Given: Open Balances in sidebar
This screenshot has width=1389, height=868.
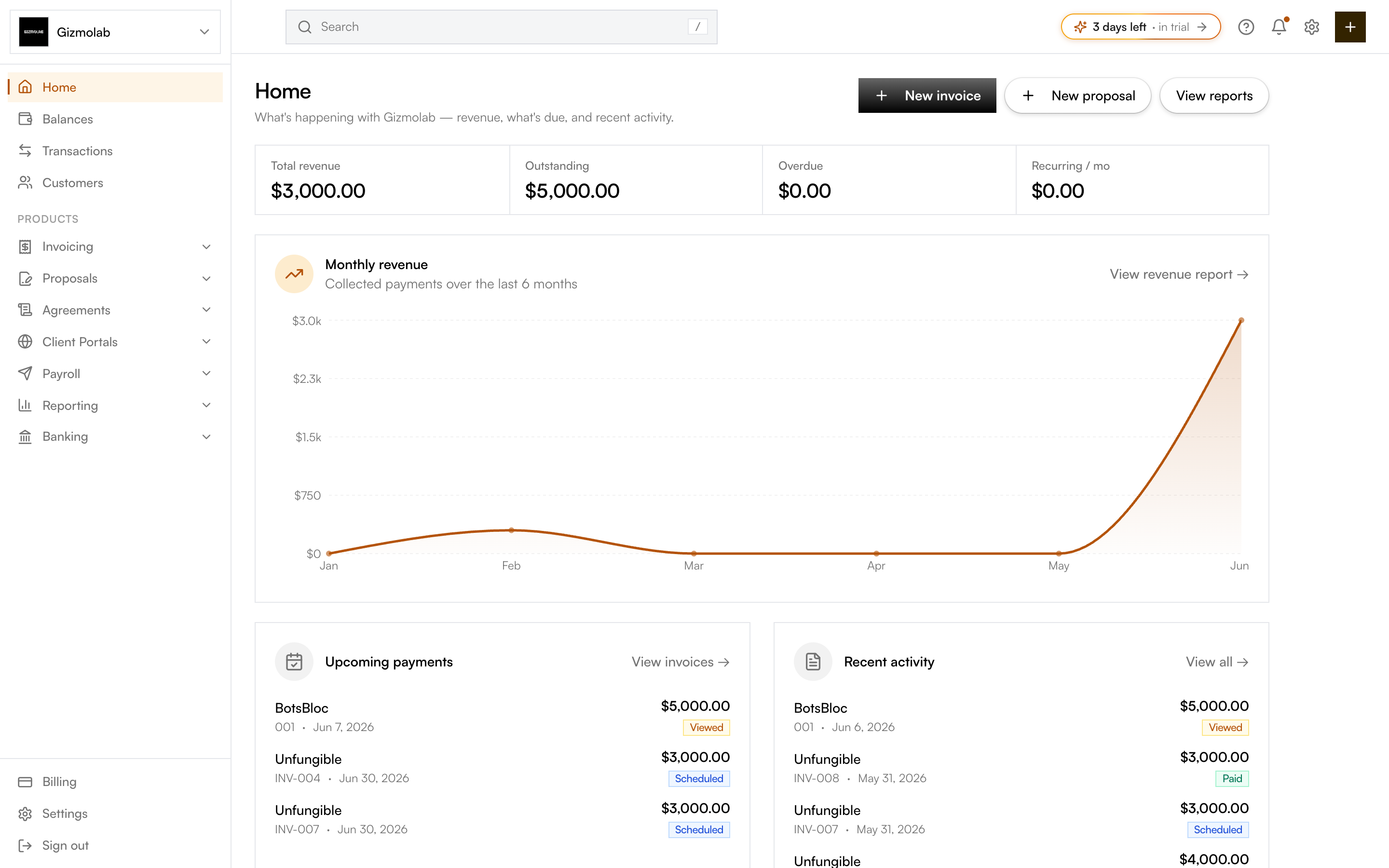Looking at the screenshot, I should coord(115,119).
